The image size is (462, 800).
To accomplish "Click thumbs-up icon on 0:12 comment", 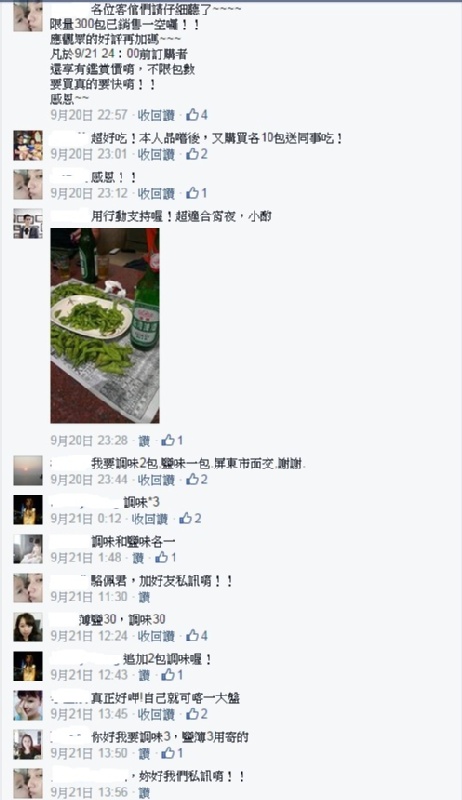I will coord(186,518).
